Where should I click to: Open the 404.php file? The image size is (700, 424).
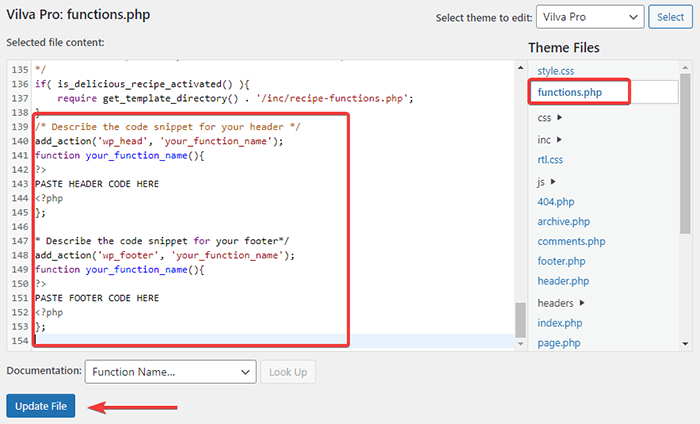(555, 202)
